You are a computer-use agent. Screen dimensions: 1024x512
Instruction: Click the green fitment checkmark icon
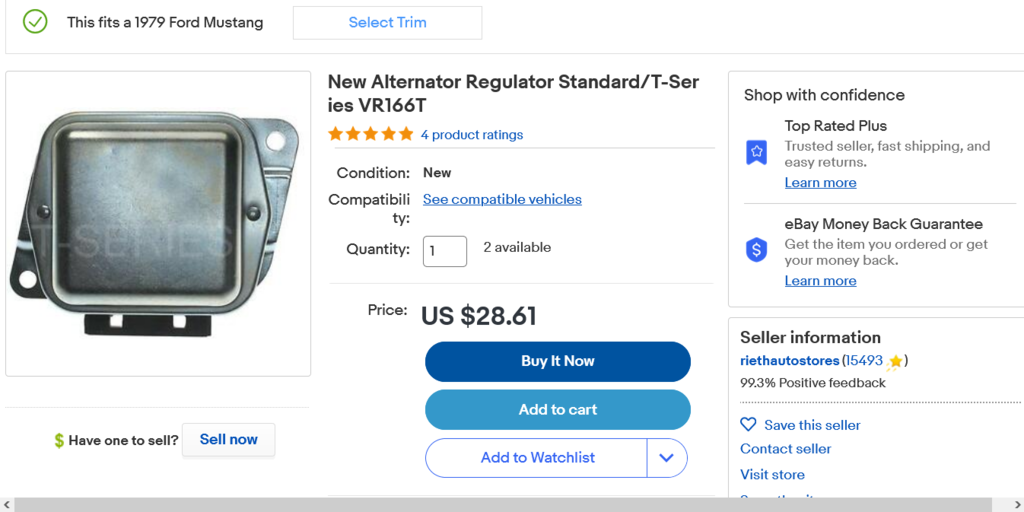(35, 22)
